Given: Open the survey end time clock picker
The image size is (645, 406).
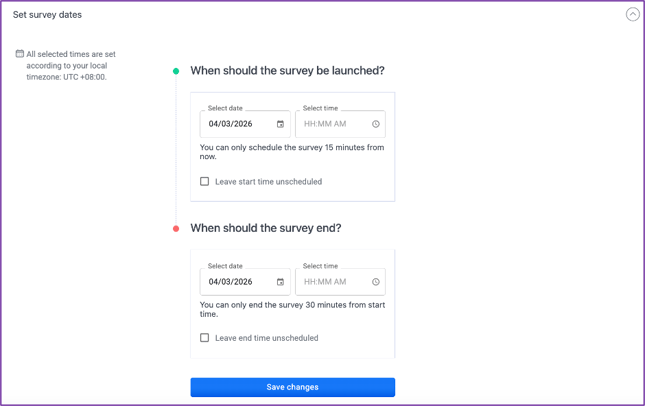Looking at the screenshot, I should click(376, 282).
